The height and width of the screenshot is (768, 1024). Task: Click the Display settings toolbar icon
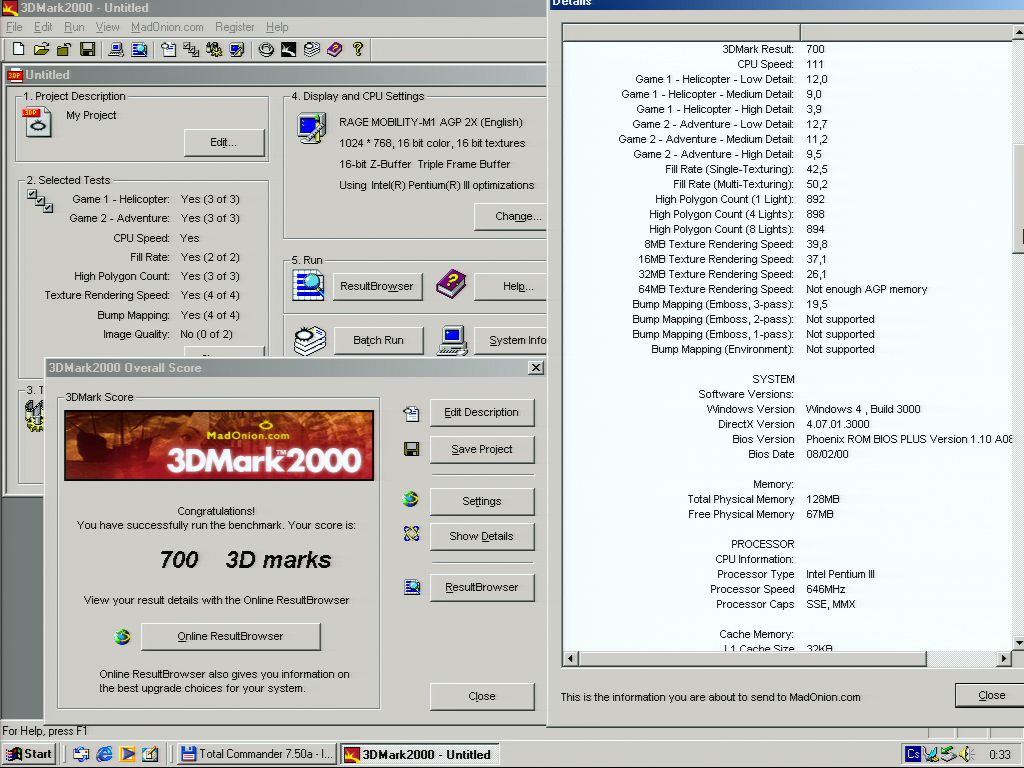coord(236,49)
